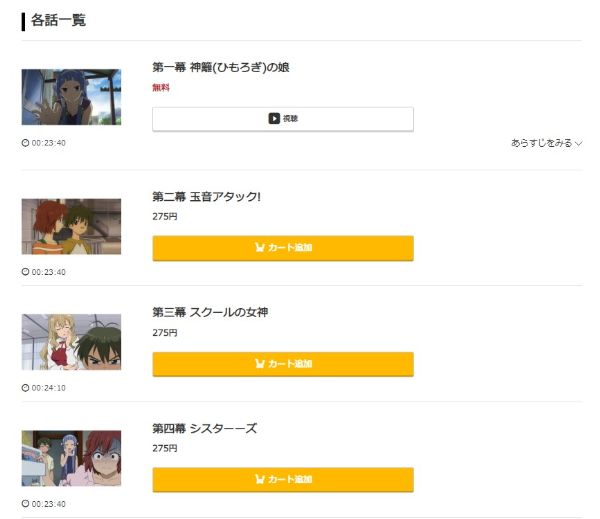
Task: Open the 第三幕 スクールの女神 thumbnail
Action: pyautogui.click(x=71, y=342)
